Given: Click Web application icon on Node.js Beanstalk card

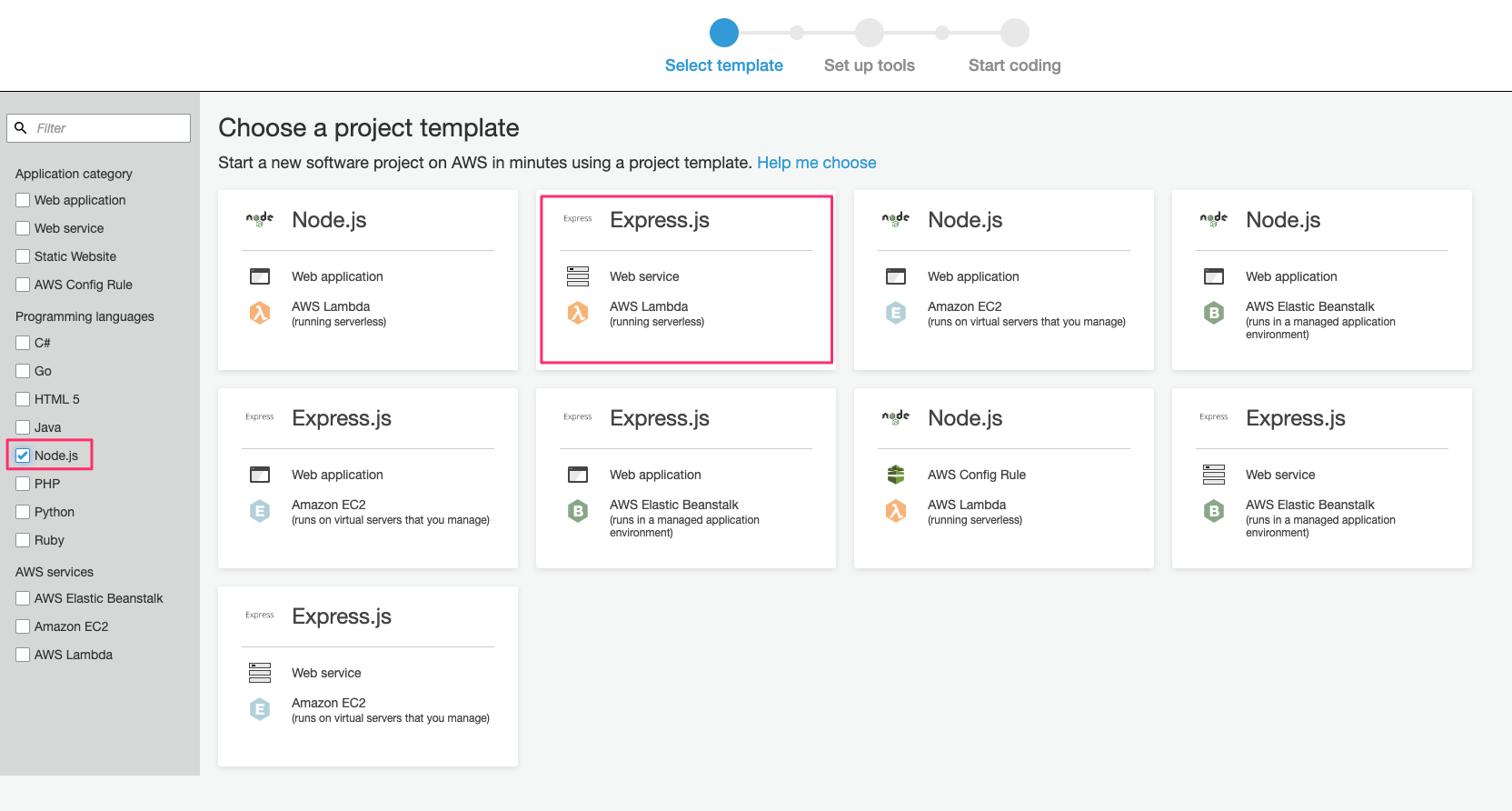Looking at the screenshot, I should (x=1214, y=276).
